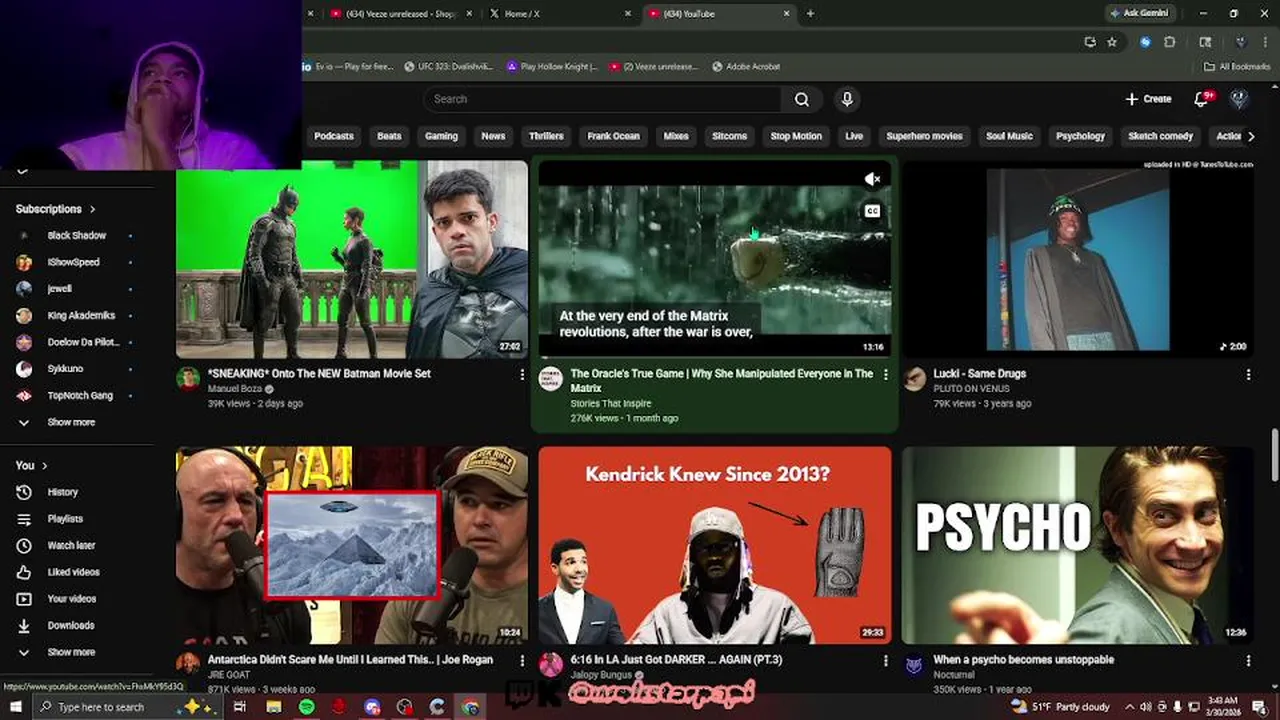Open Your videos in the sidebar
The width and height of the screenshot is (1280, 720).
[x=72, y=599]
